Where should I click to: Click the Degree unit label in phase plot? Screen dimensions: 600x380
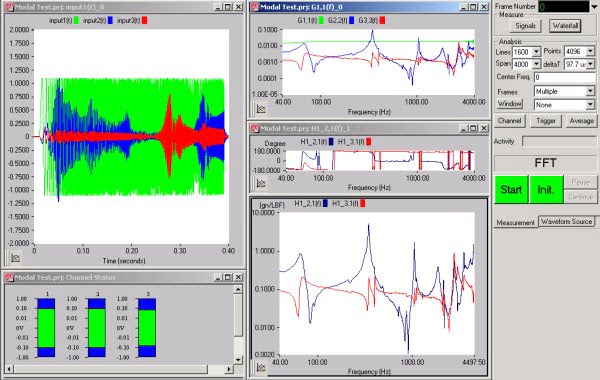tap(275, 144)
